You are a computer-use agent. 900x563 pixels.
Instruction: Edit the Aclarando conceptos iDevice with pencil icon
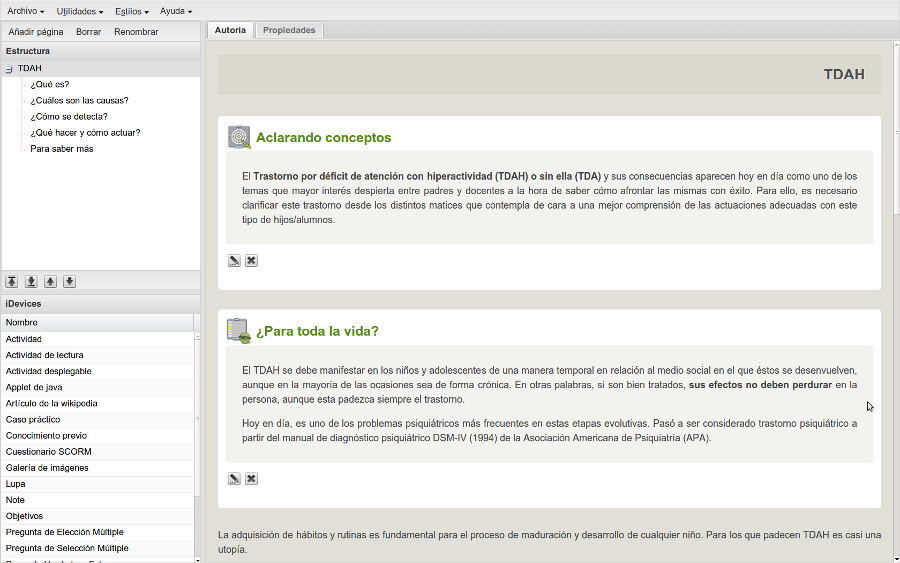(234, 261)
